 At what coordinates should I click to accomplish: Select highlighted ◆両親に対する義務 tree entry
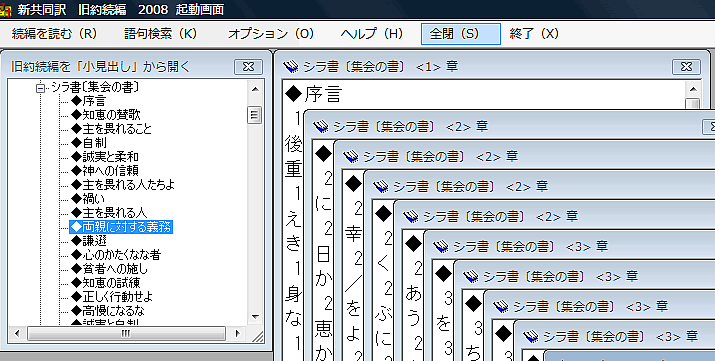(121, 227)
